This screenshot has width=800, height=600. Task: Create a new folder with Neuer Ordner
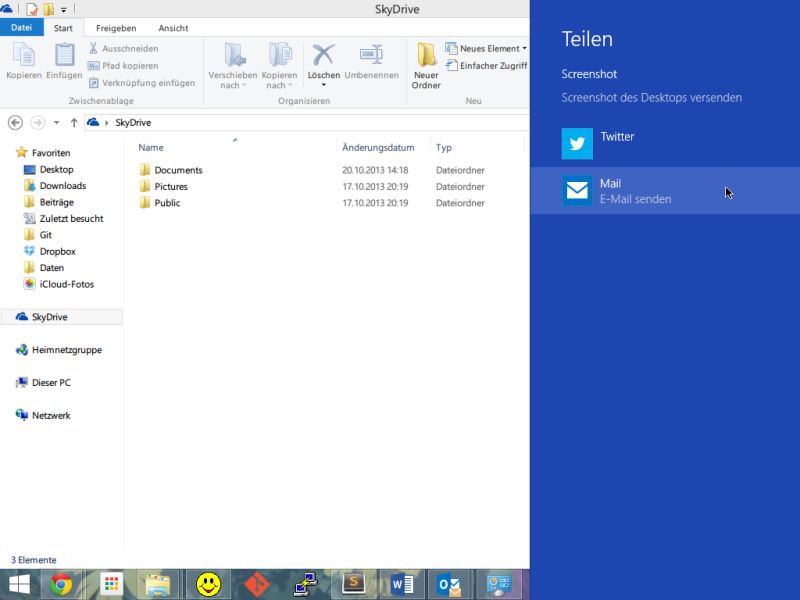[426, 66]
